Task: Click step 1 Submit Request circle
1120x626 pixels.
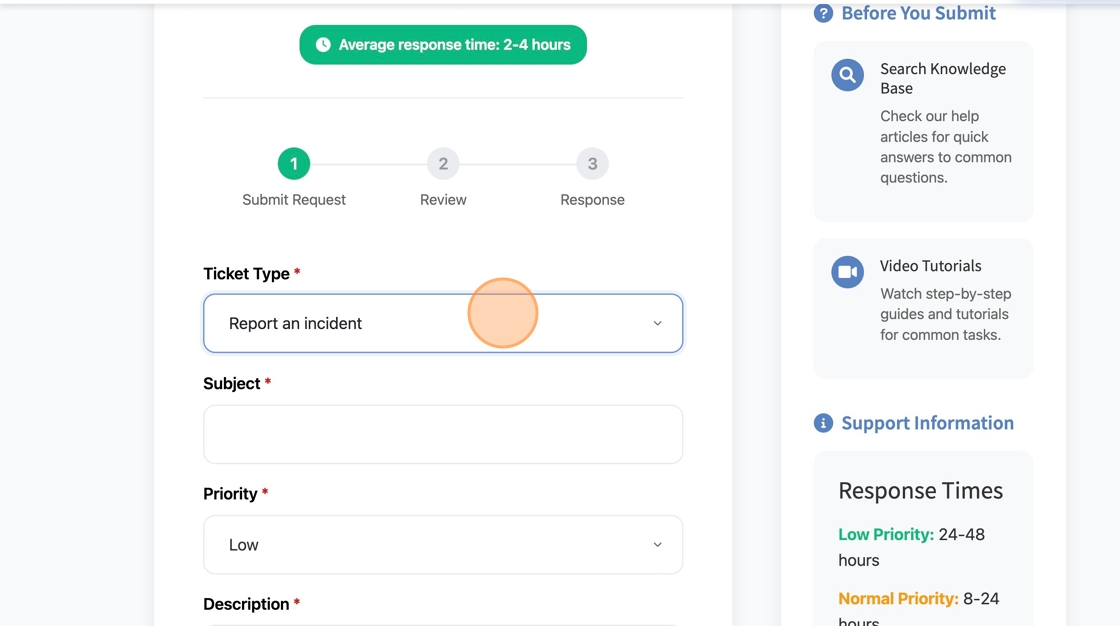Action: tap(294, 163)
